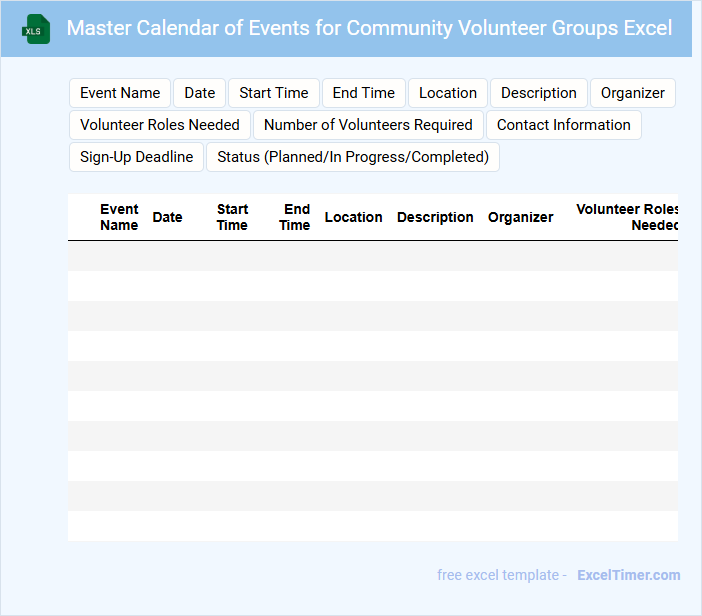The width and height of the screenshot is (702, 616).
Task: Click the green XLS file icon
Action: coord(36,29)
